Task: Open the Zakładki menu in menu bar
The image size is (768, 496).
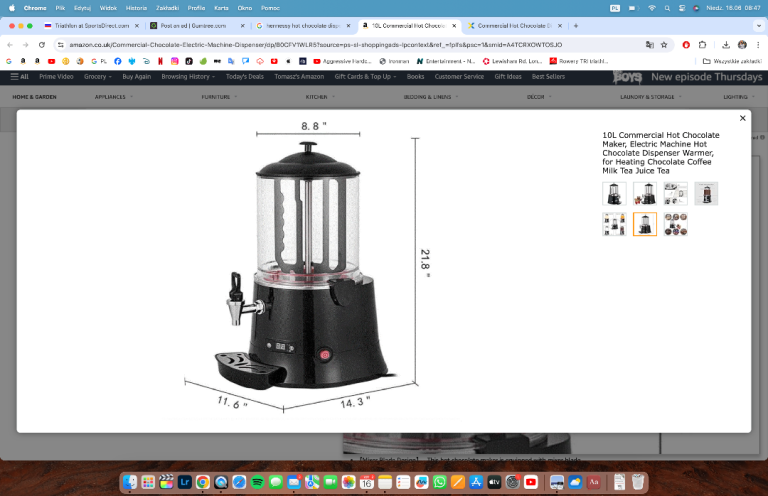Action: 168,8
